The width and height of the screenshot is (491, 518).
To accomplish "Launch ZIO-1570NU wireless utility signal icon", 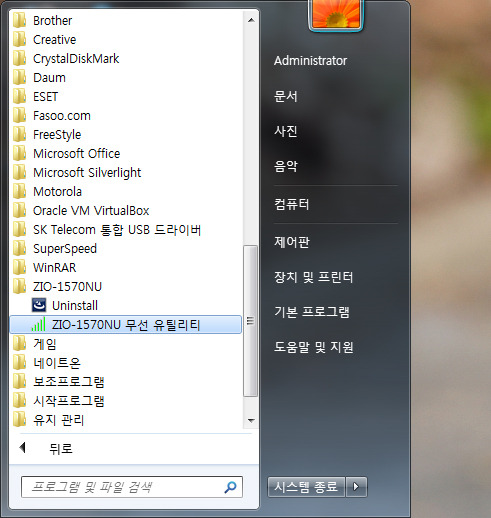I will click(38, 325).
